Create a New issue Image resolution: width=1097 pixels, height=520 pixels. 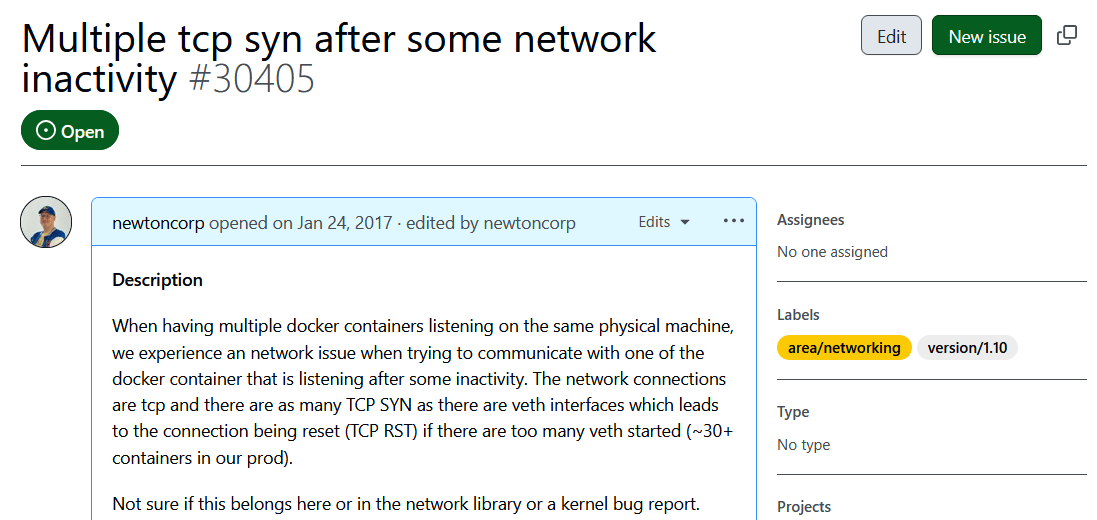(986, 36)
